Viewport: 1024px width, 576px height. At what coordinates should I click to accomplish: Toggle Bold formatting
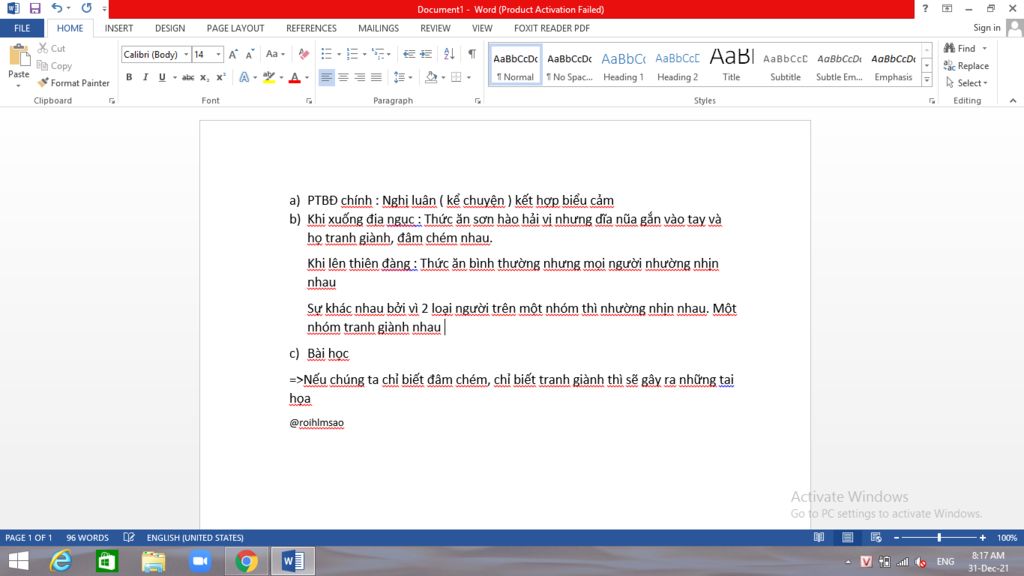(129, 77)
